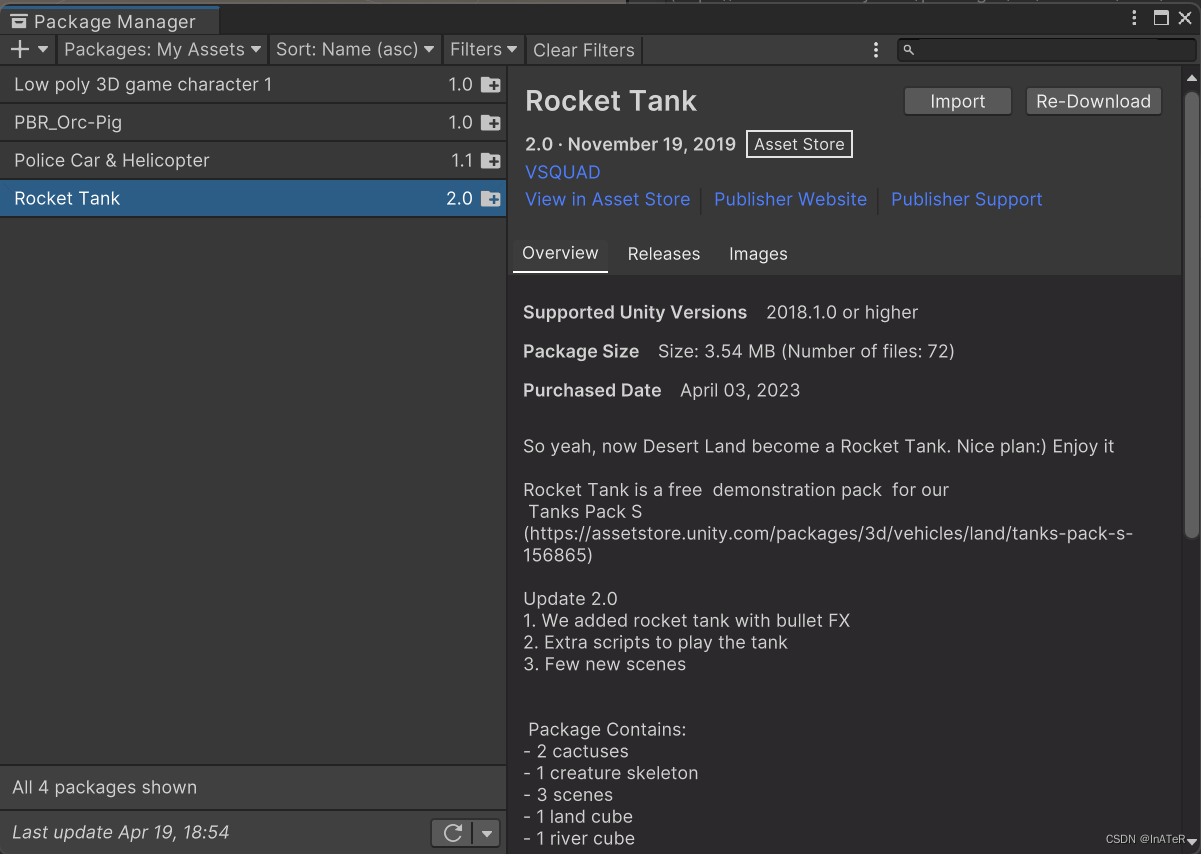Click the Import button

(957, 101)
